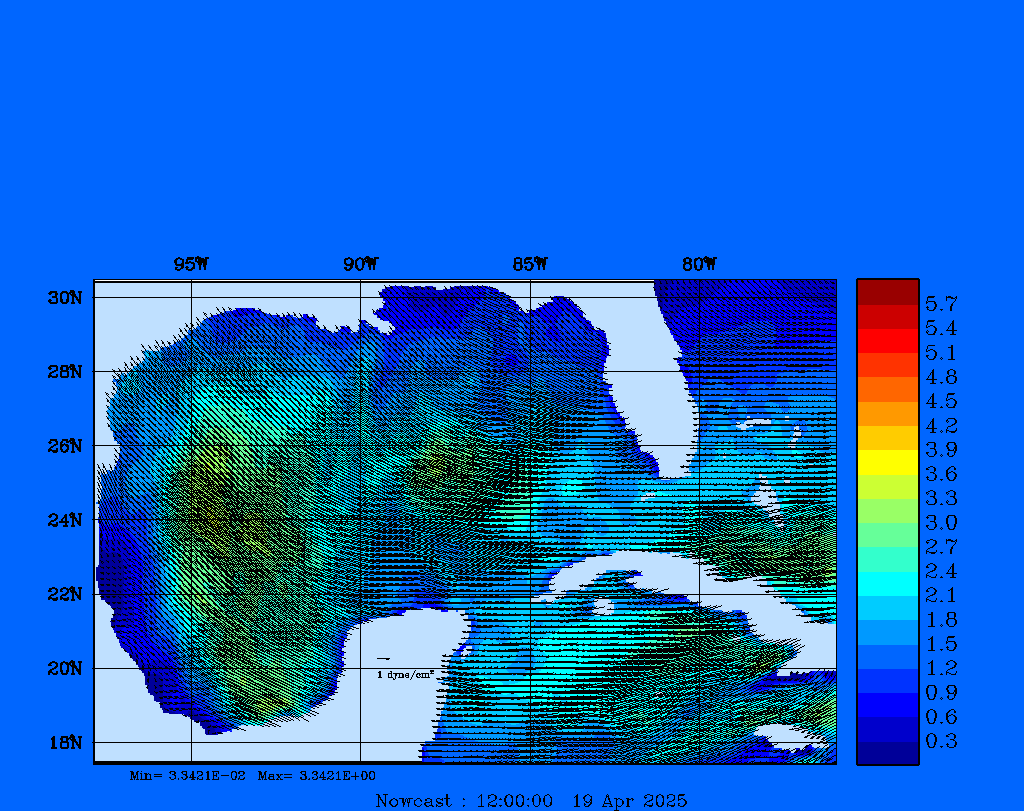The width and height of the screenshot is (1024, 811).
Task: Select the cyan color bar band below 2.4
Action: coord(887,583)
